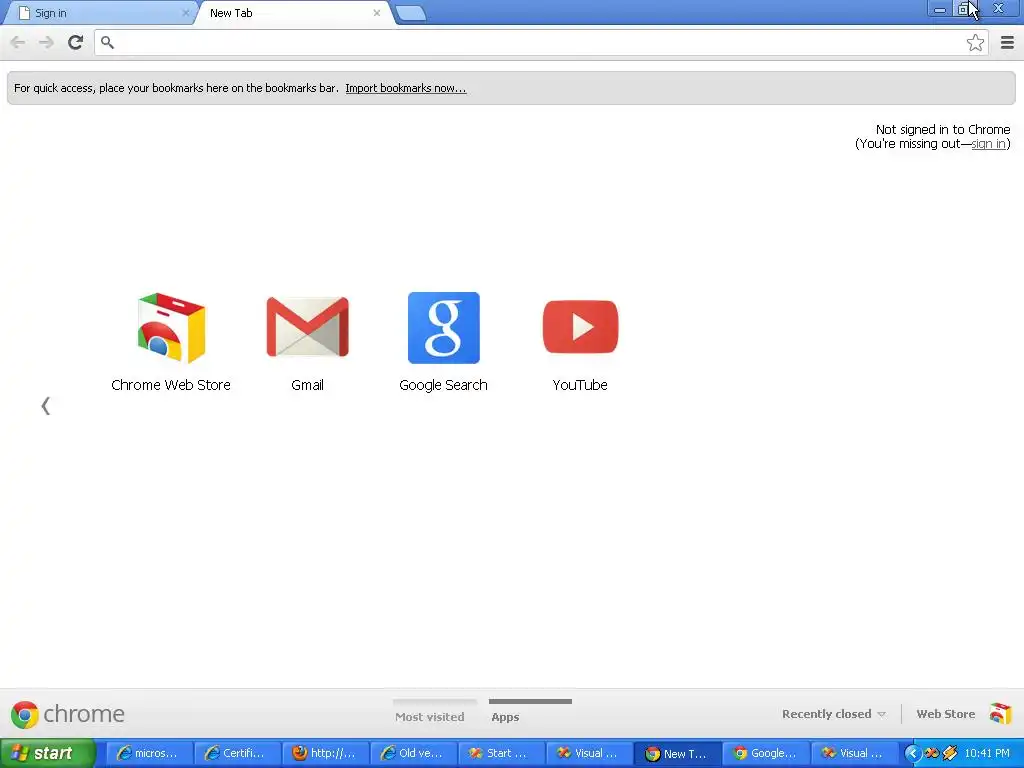Image resolution: width=1024 pixels, height=768 pixels.
Task: Click the New T... taskbar button
Action: coord(679,753)
